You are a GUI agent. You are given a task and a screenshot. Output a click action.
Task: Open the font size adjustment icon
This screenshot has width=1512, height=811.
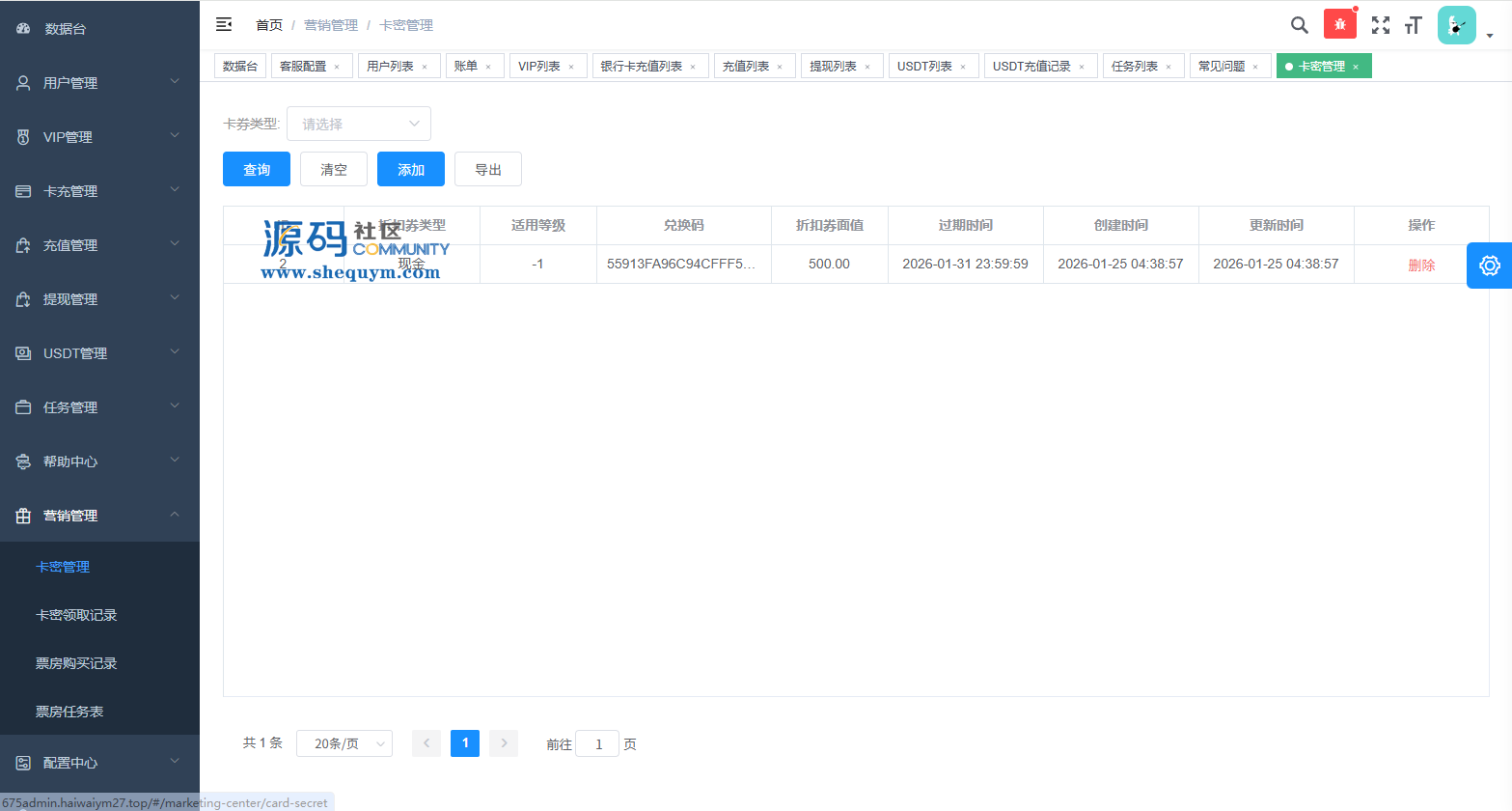coord(1414,25)
